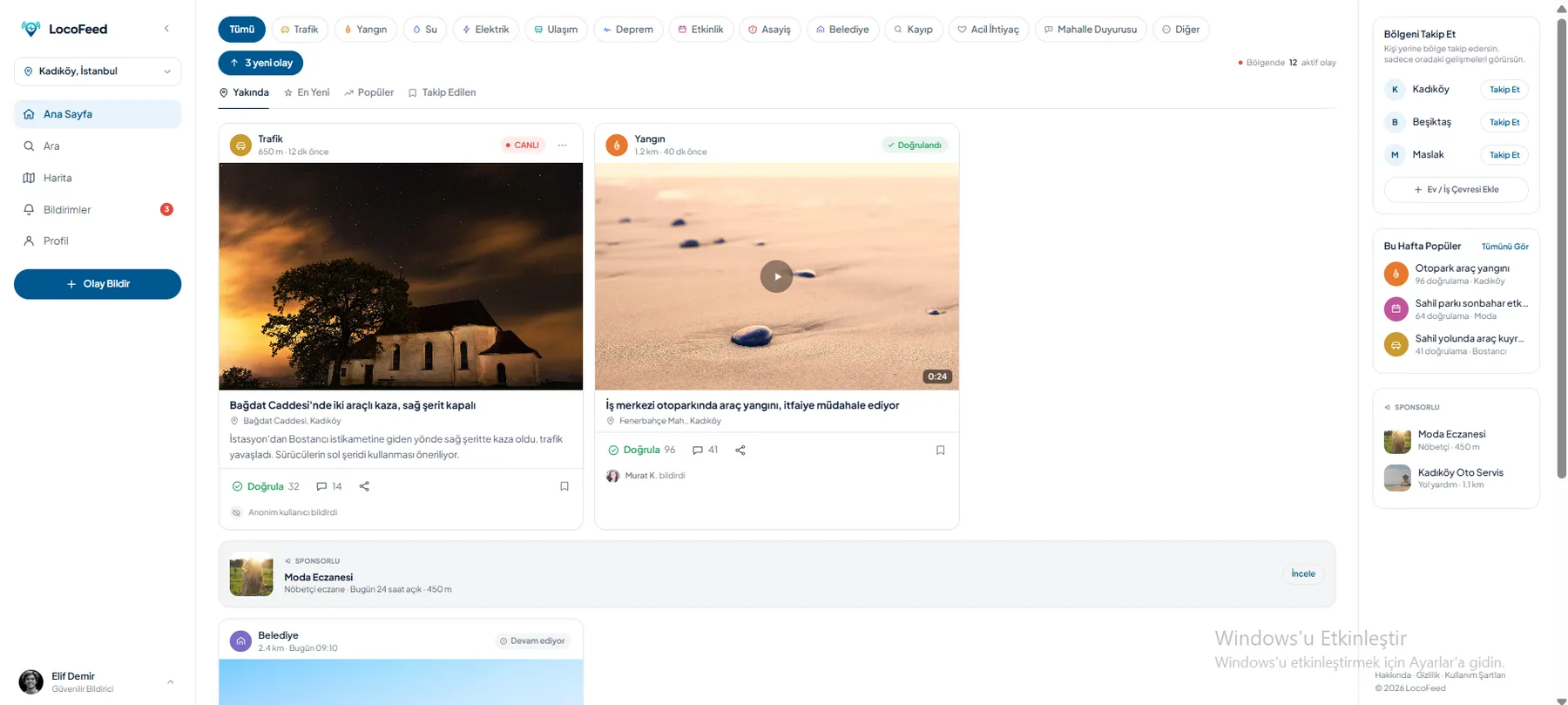The height and width of the screenshot is (705, 1568).
Task: Follow Kadıköy region with Takip Et
Action: coord(1504,90)
